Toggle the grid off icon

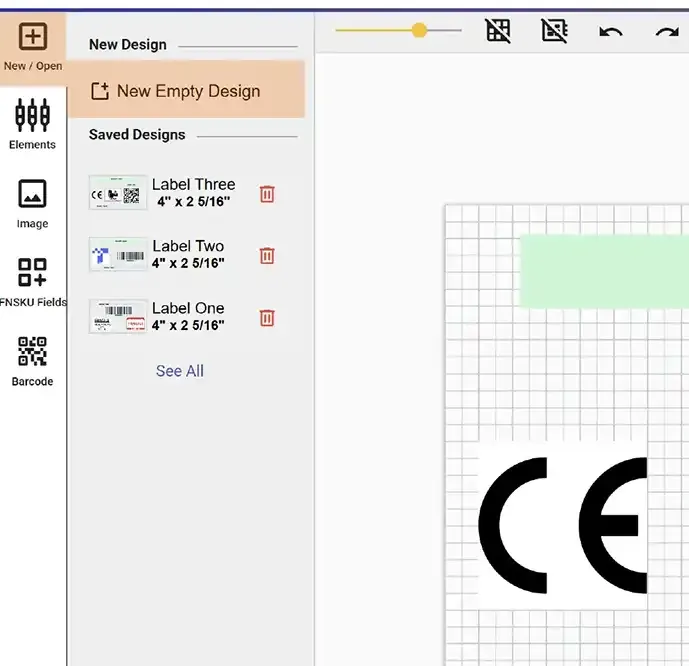(498, 31)
